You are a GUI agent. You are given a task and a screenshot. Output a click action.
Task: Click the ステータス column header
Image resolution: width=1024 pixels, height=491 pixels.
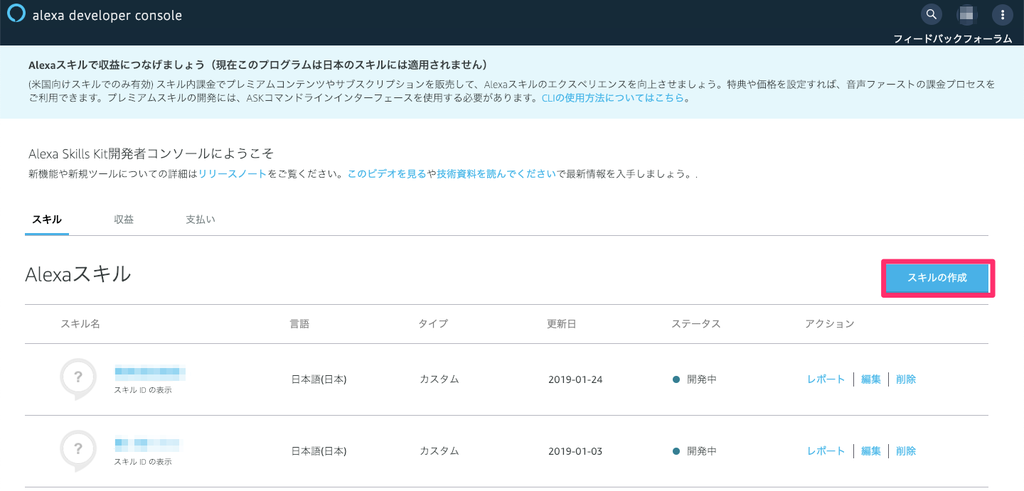(x=696, y=324)
